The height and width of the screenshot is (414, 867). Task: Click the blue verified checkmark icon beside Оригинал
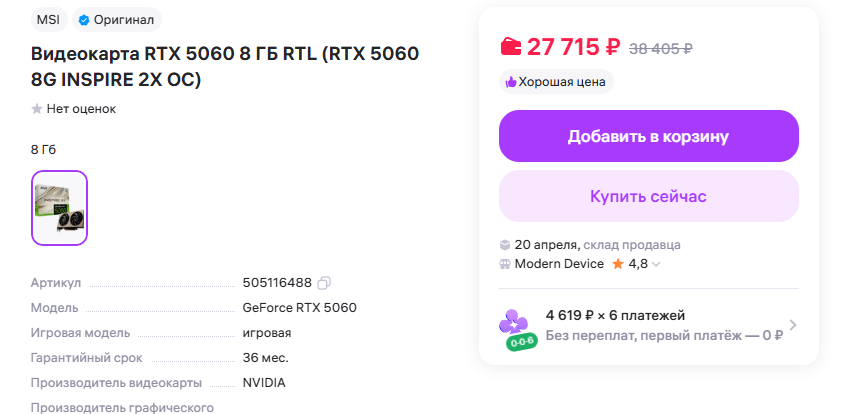[x=84, y=19]
